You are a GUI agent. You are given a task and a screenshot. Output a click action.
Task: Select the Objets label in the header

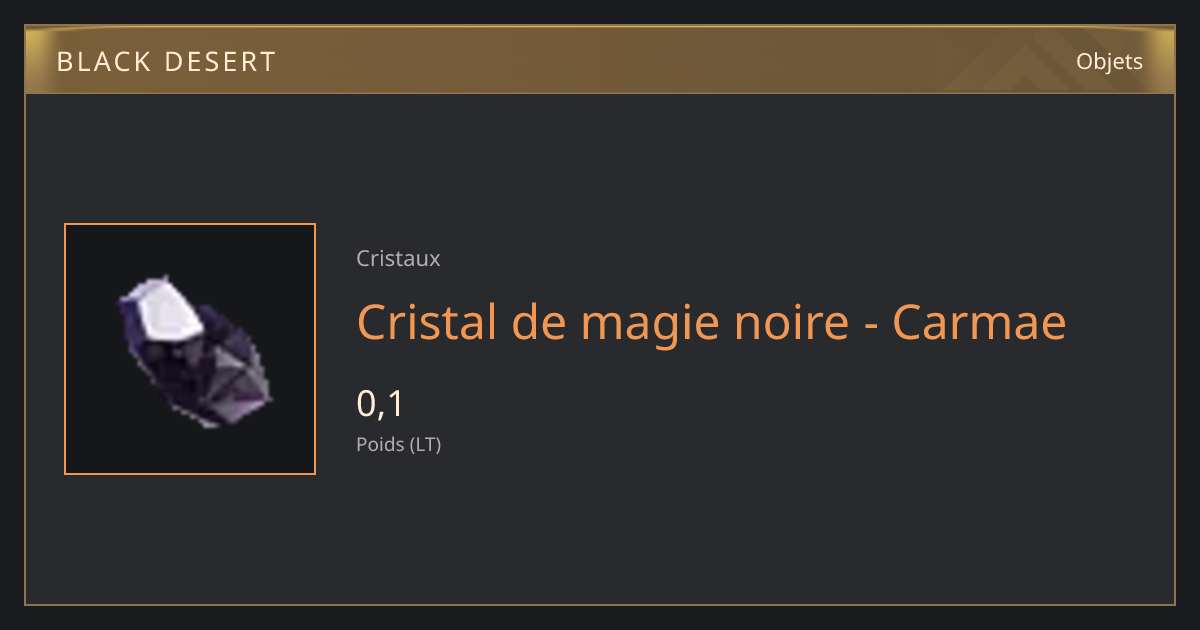tap(1109, 61)
